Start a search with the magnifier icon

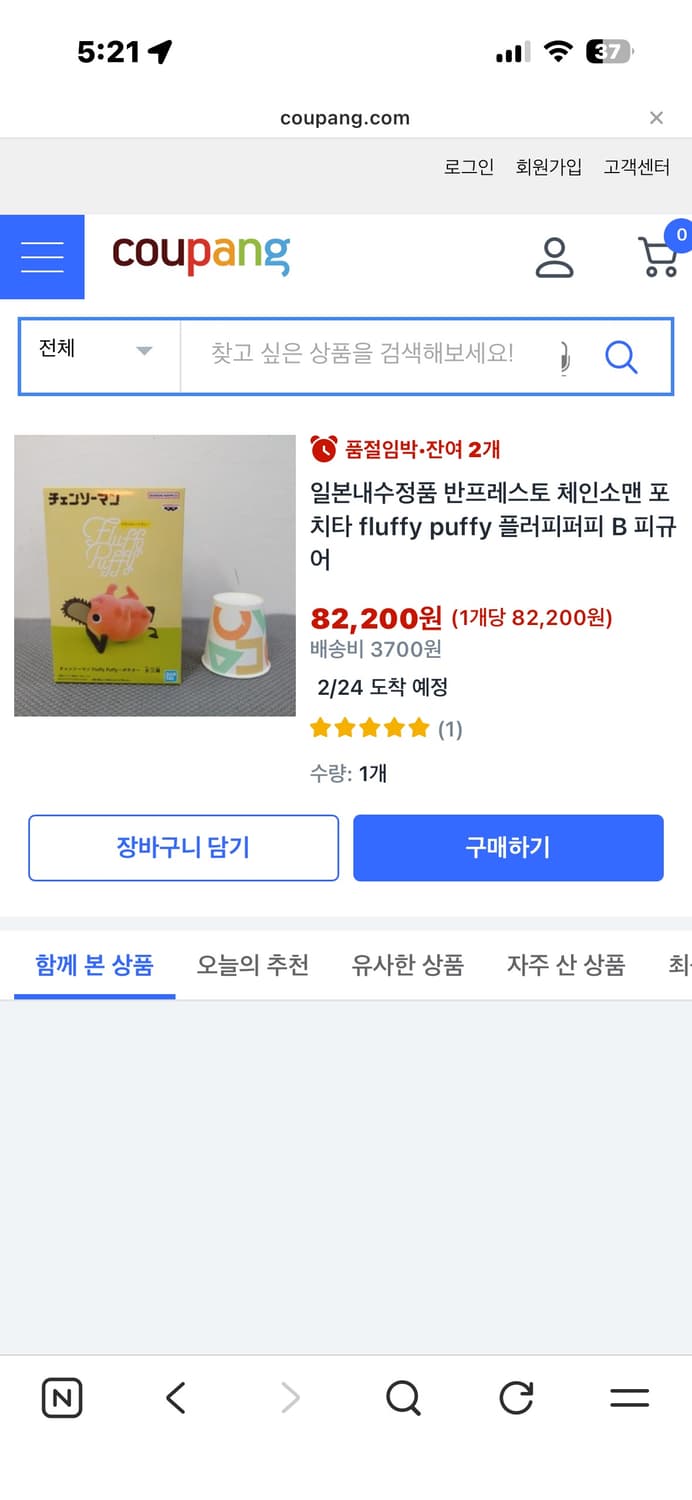(621, 357)
